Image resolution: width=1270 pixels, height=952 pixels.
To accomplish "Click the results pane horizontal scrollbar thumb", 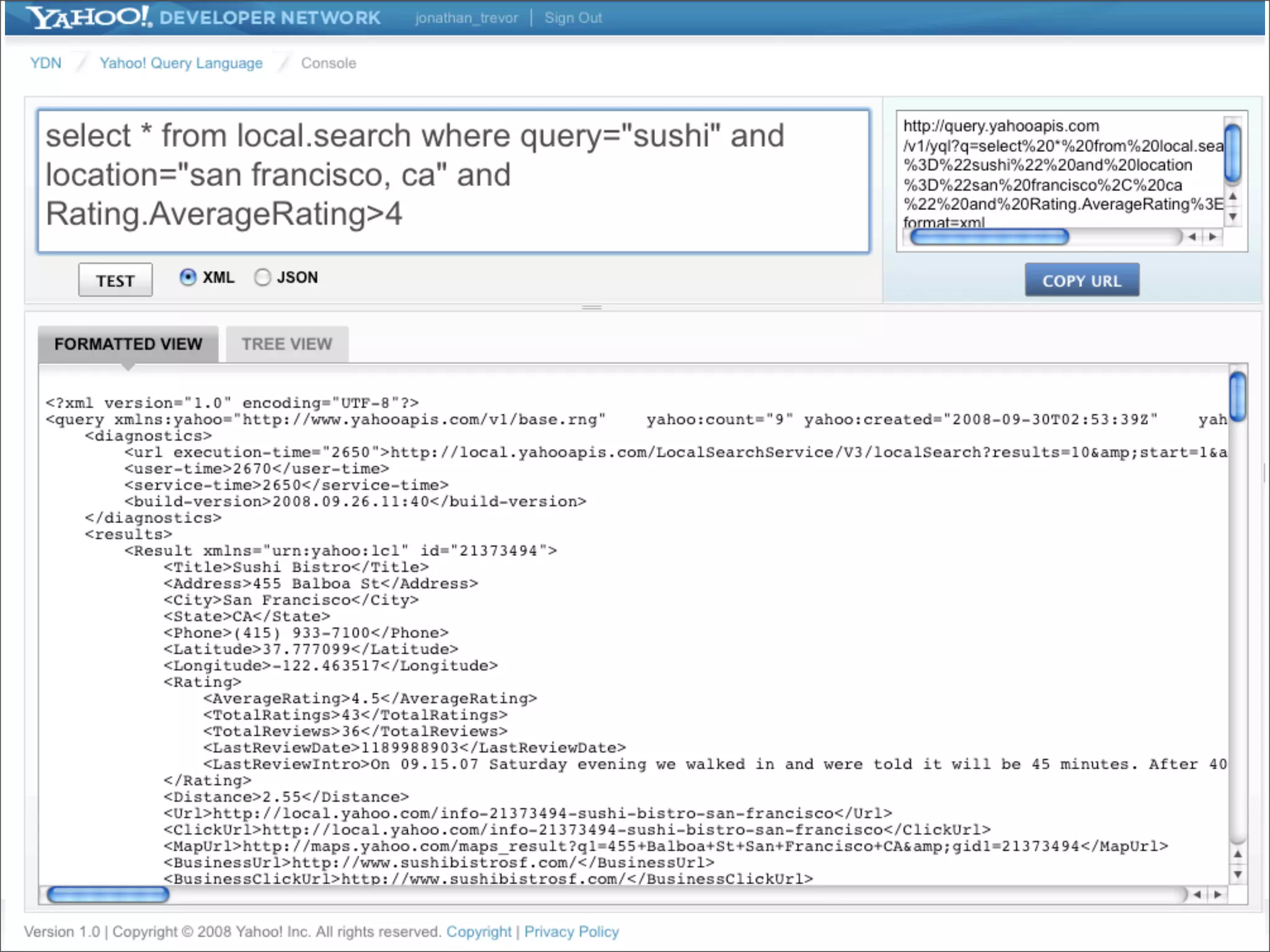I will pyautogui.click(x=108, y=894).
